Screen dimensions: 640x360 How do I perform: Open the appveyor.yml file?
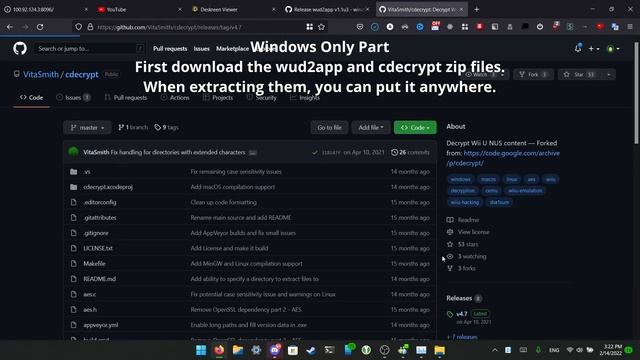[x=100, y=325]
